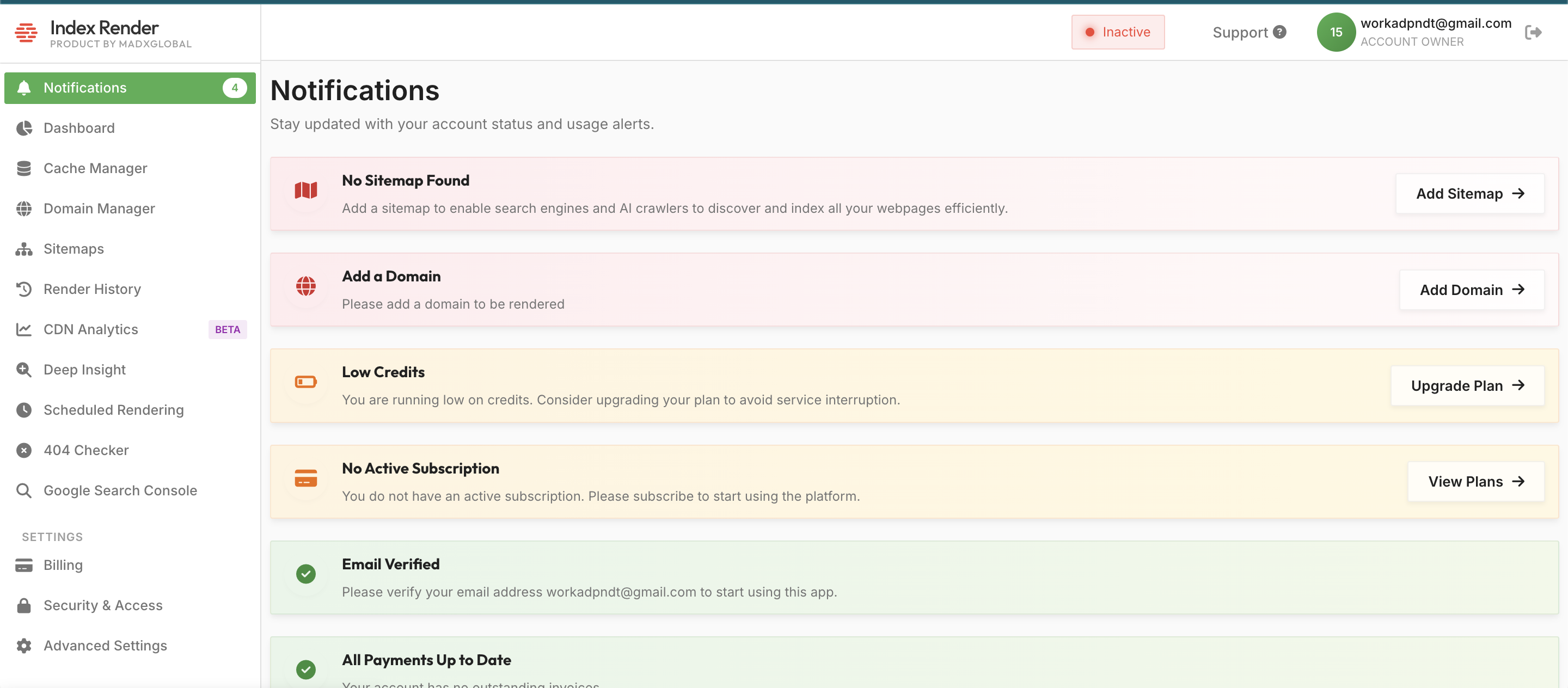Open Advanced Settings gear item
Viewport: 1568px width, 688px height.
[x=105, y=646]
